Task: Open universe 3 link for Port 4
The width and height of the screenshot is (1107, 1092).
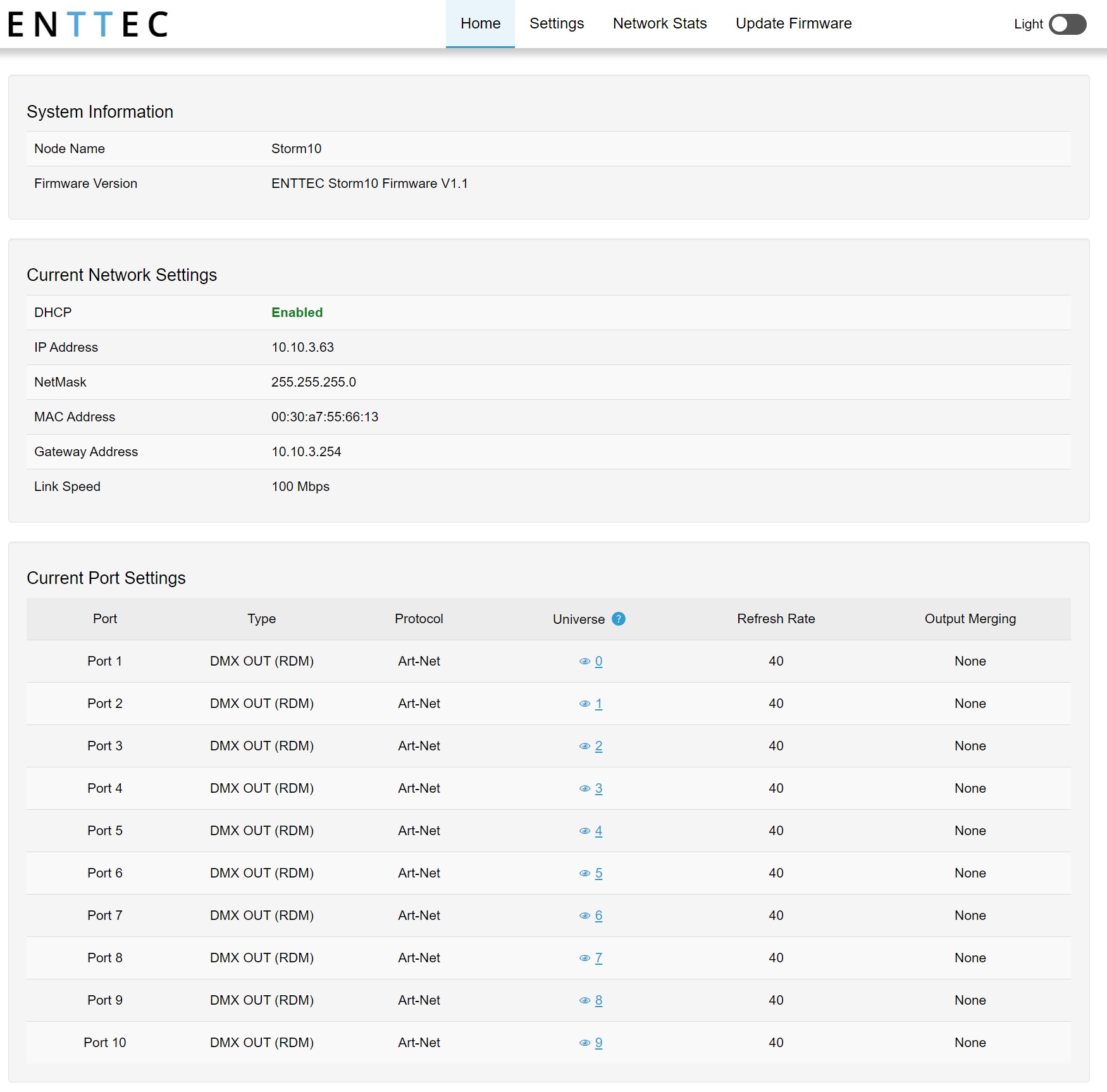Action: click(598, 788)
